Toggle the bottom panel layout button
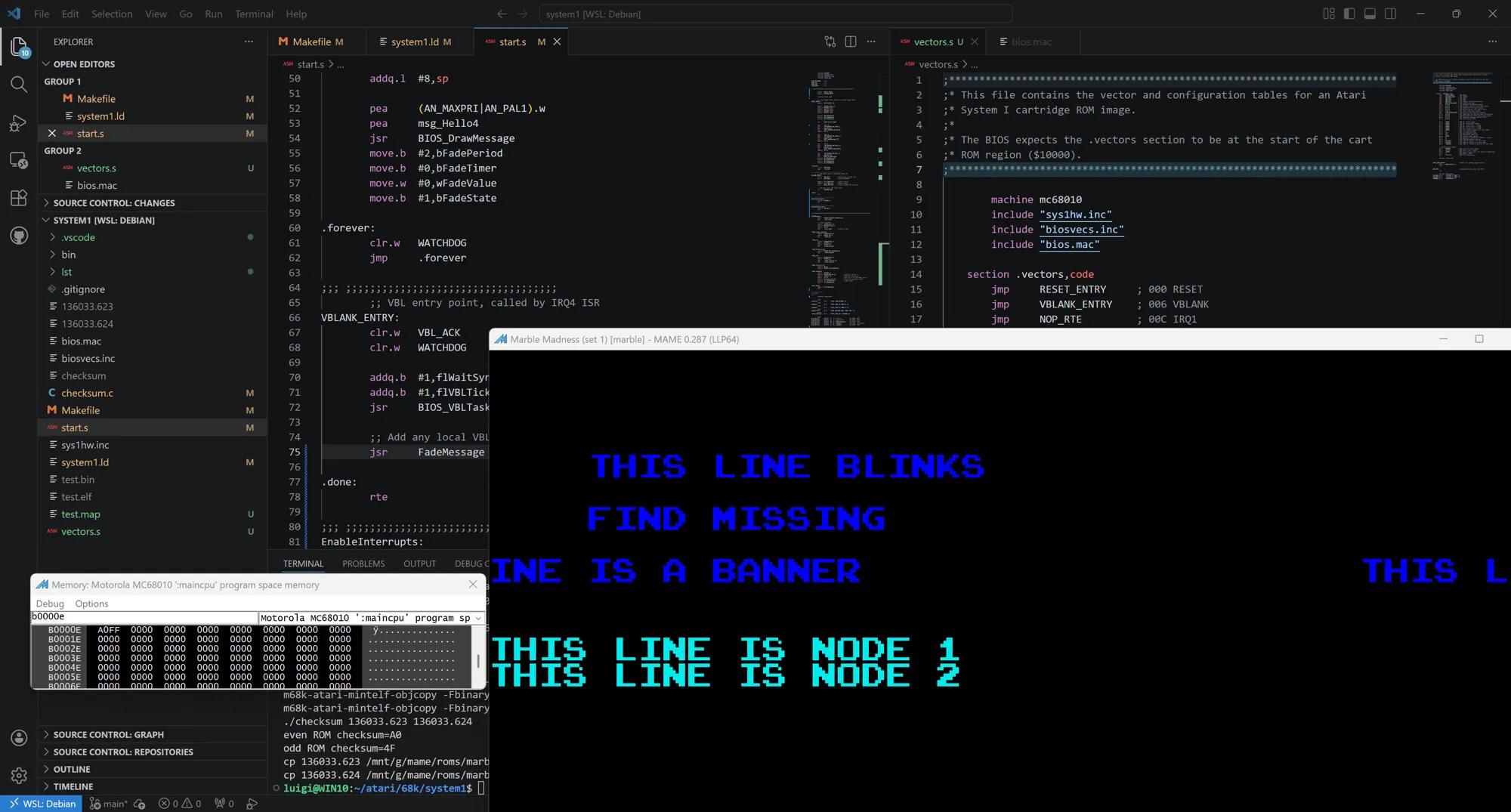The height and width of the screenshot is (812, 1511). pyautogui.click(x=1370, y=14)
